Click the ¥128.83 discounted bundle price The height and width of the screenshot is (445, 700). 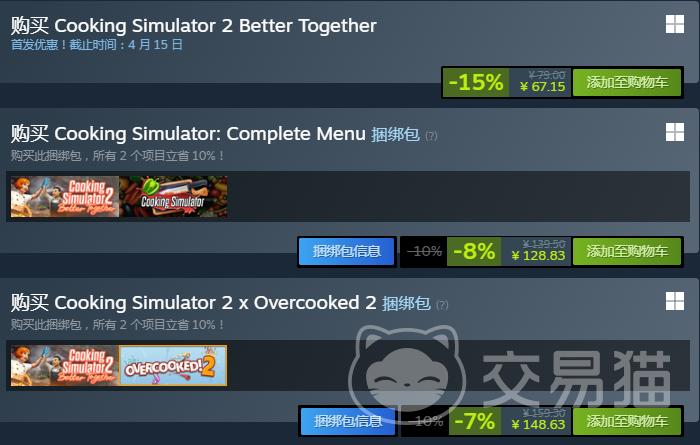pos(538,256)
